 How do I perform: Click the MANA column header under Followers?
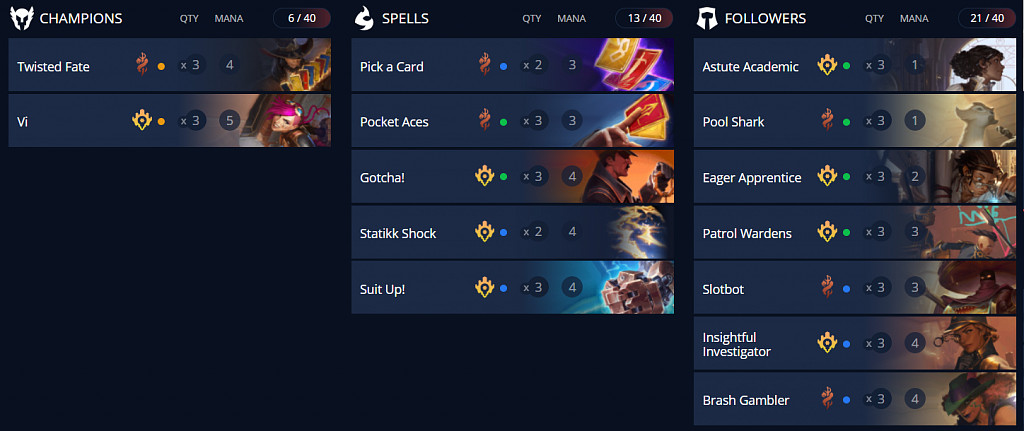click(x=914, y=18)
